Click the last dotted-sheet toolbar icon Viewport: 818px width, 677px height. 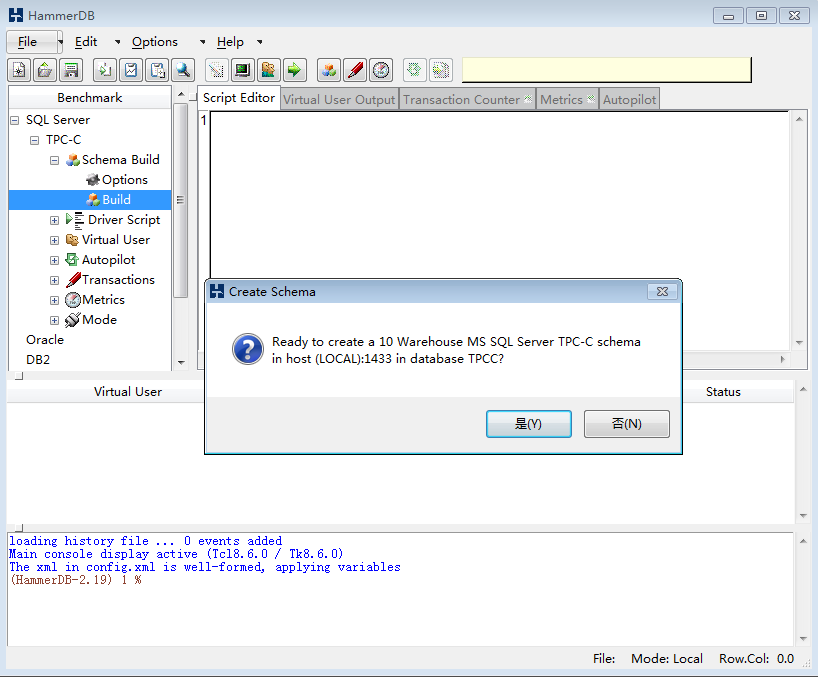[441, 70]
